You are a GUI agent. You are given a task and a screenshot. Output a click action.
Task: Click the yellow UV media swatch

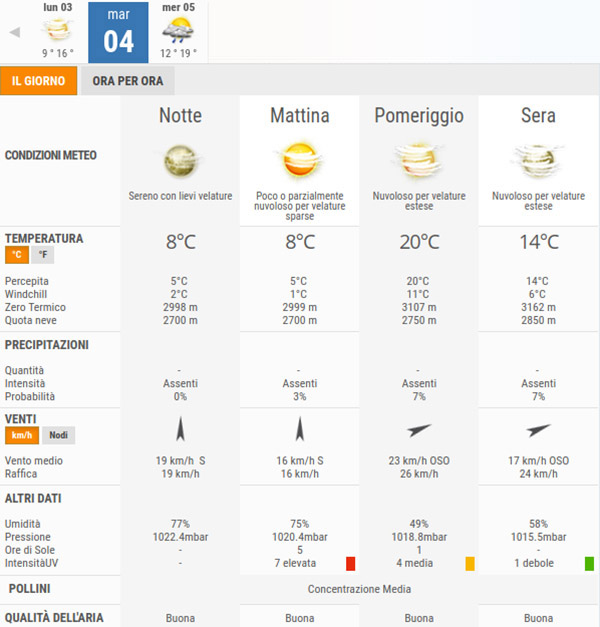pos(470,563)
